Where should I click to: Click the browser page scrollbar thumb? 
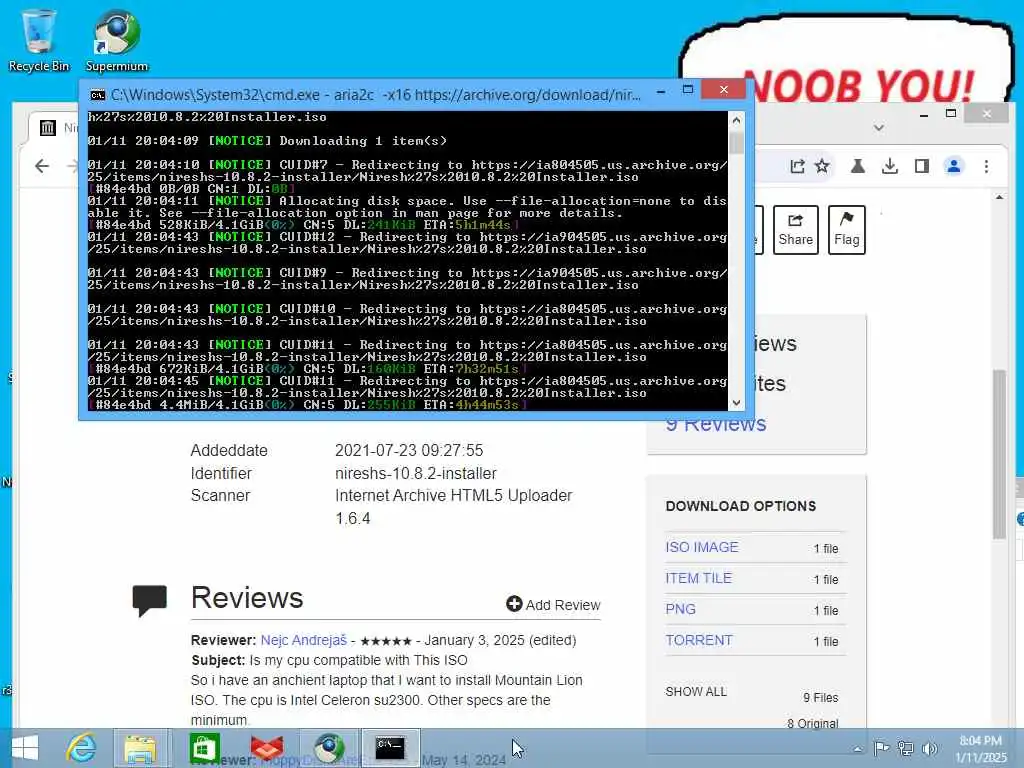pos(999,454)
